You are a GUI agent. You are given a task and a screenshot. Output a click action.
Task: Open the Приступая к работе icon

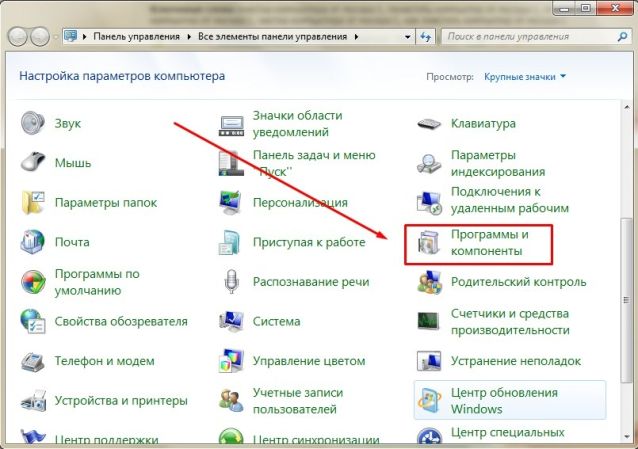(230, 242)
